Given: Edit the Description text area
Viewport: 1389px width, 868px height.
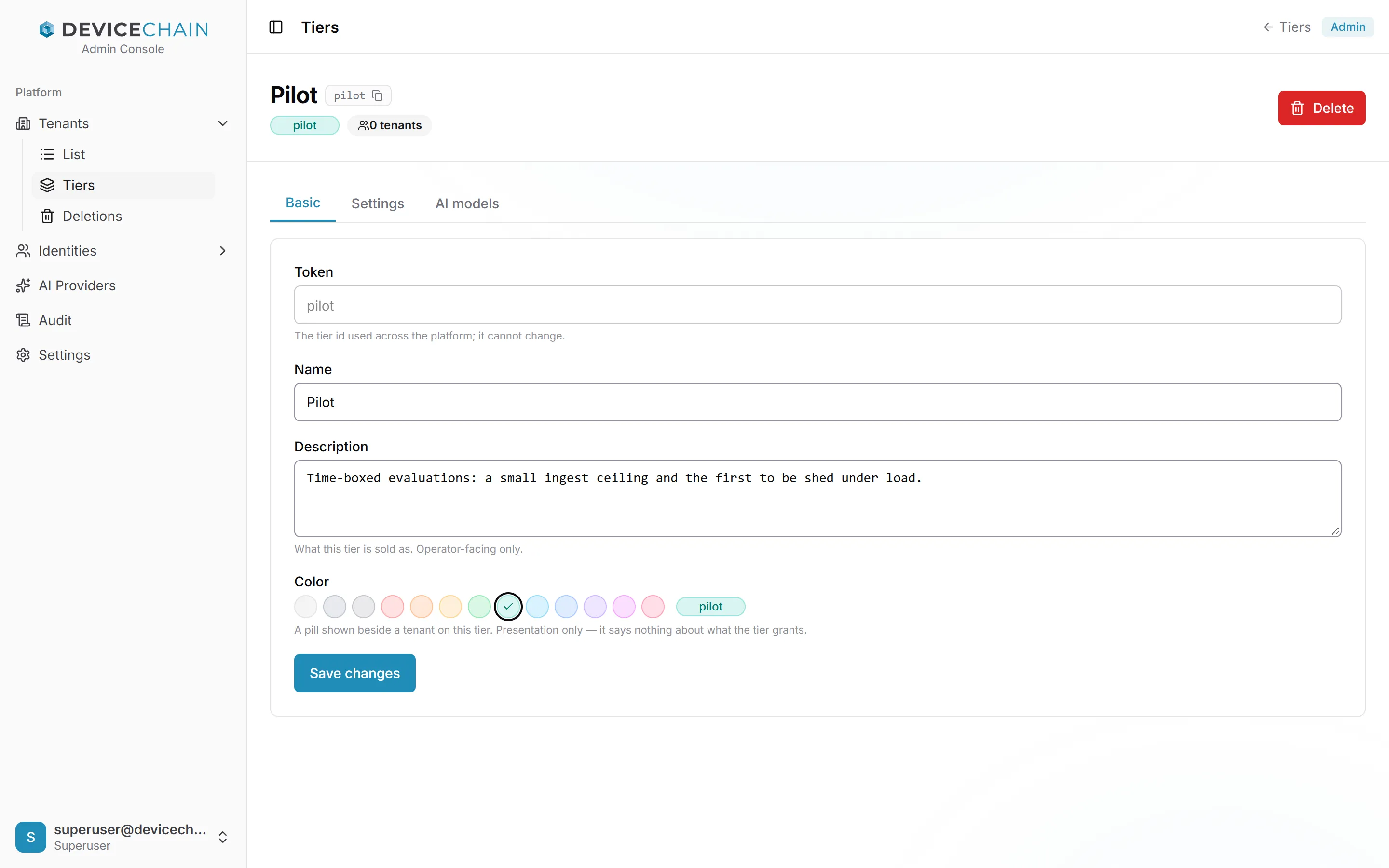Looking at the screenshot, I should (818, 498).
